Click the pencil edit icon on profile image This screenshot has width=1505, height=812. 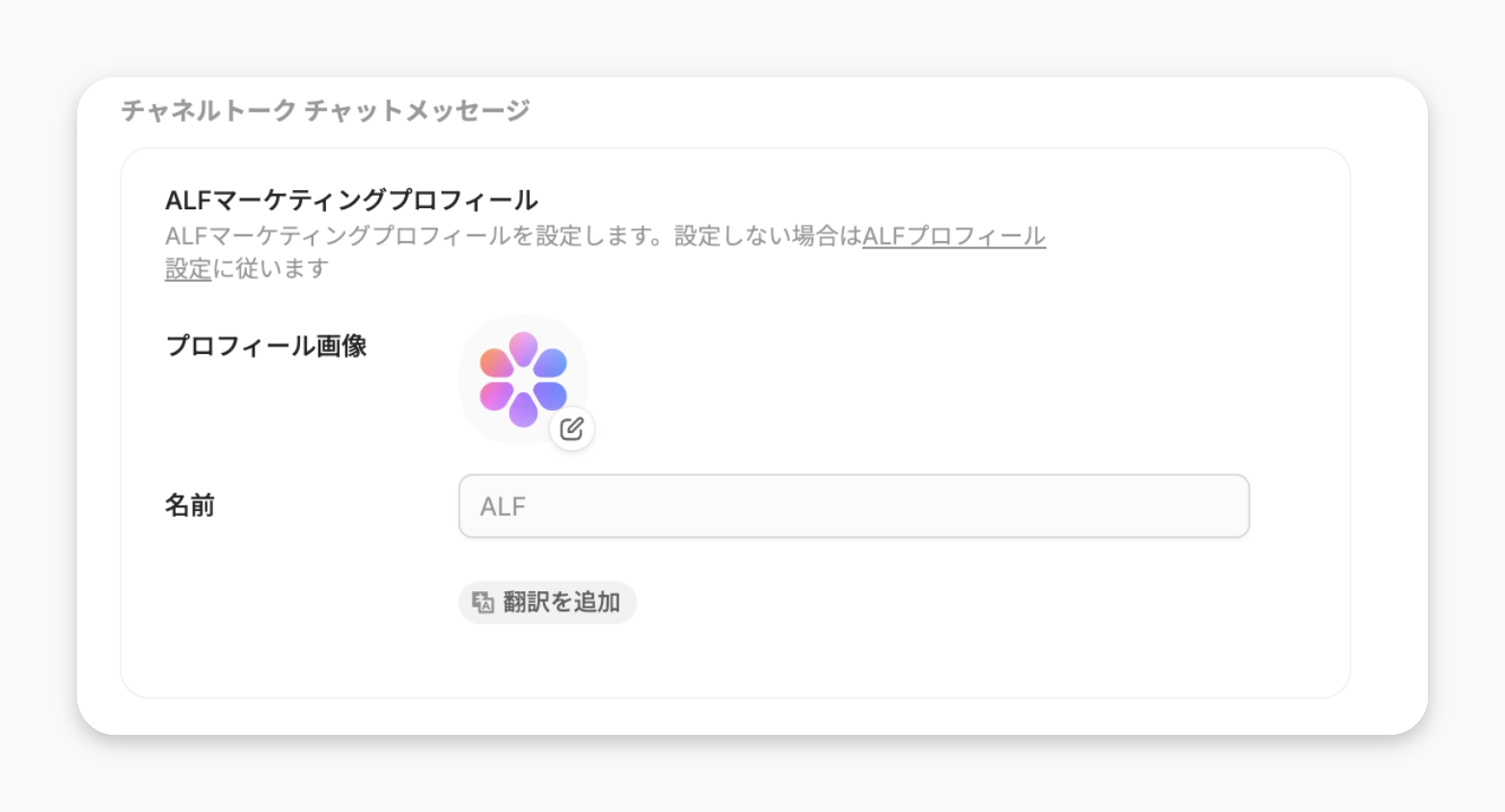click(572, 428)
